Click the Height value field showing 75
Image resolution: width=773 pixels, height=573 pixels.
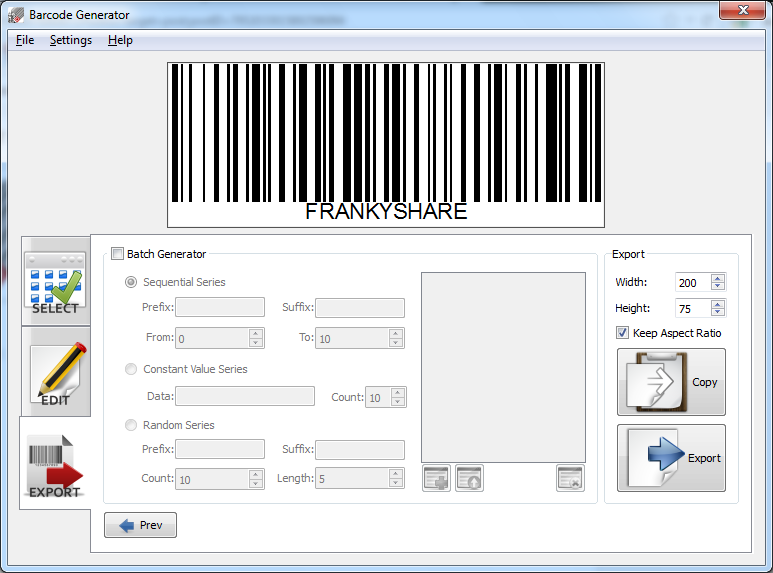[693, 309]
